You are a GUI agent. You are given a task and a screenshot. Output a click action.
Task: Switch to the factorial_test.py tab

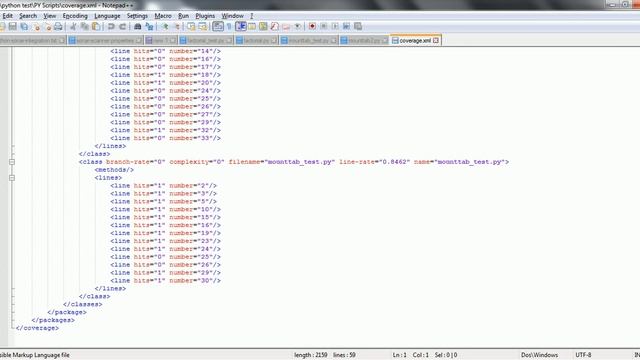(x=206, y=40)
